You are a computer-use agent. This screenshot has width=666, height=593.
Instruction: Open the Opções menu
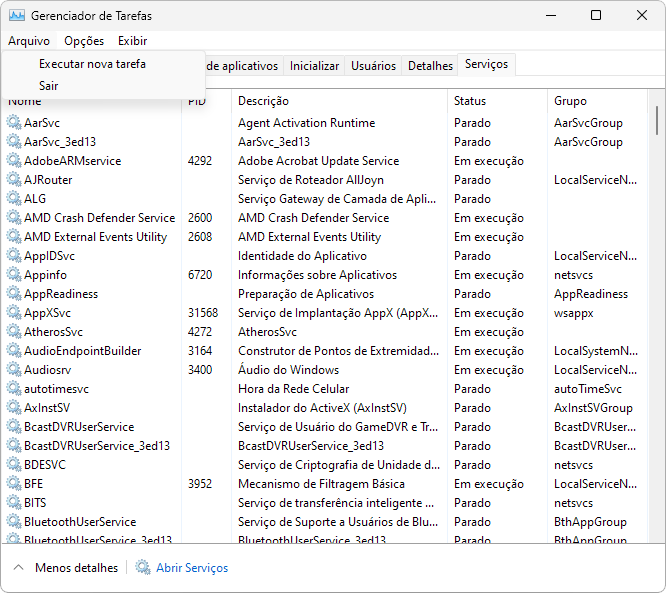(x=84, y=41)
